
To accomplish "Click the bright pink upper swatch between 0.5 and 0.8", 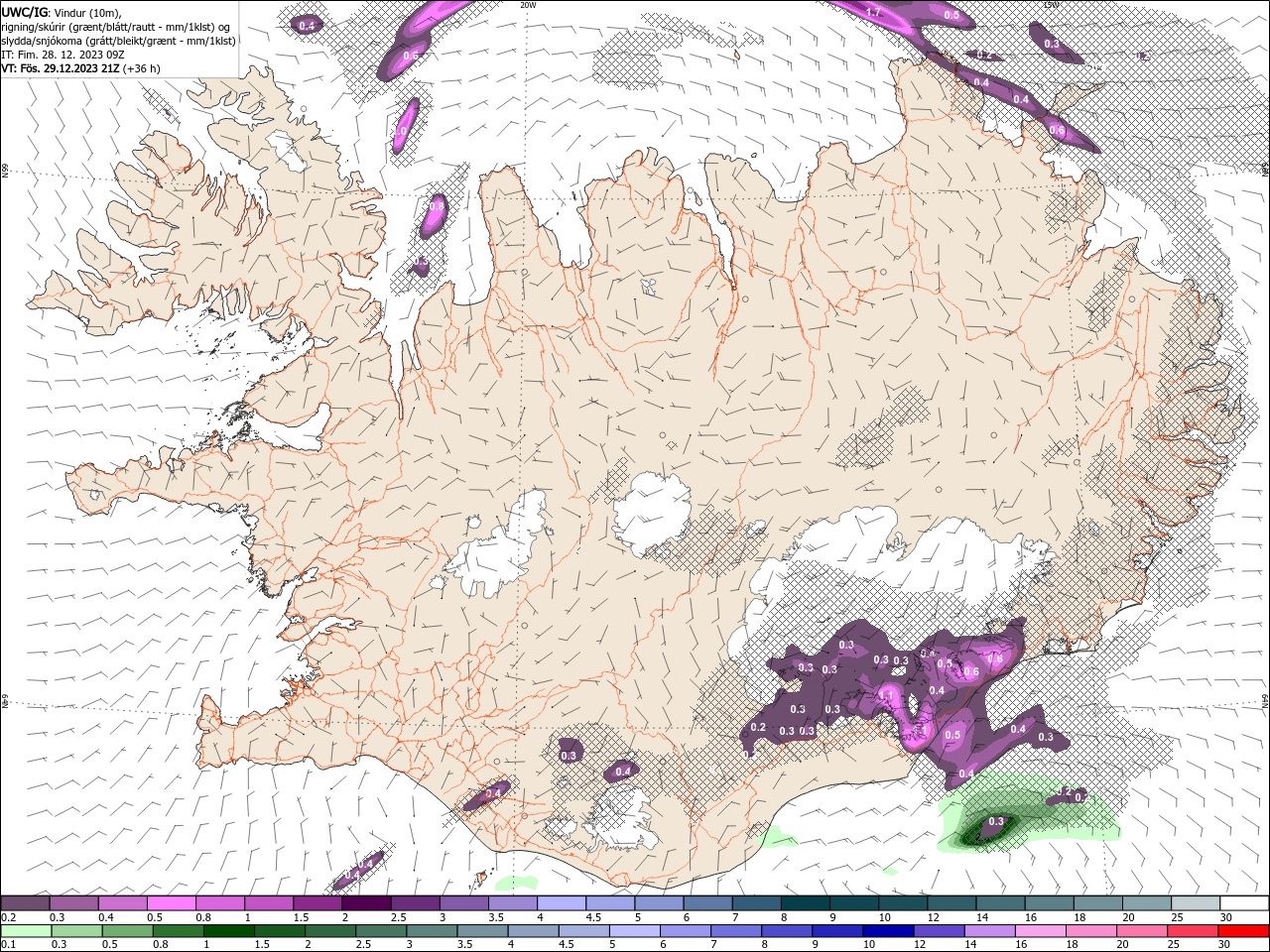I will (171, 903).
